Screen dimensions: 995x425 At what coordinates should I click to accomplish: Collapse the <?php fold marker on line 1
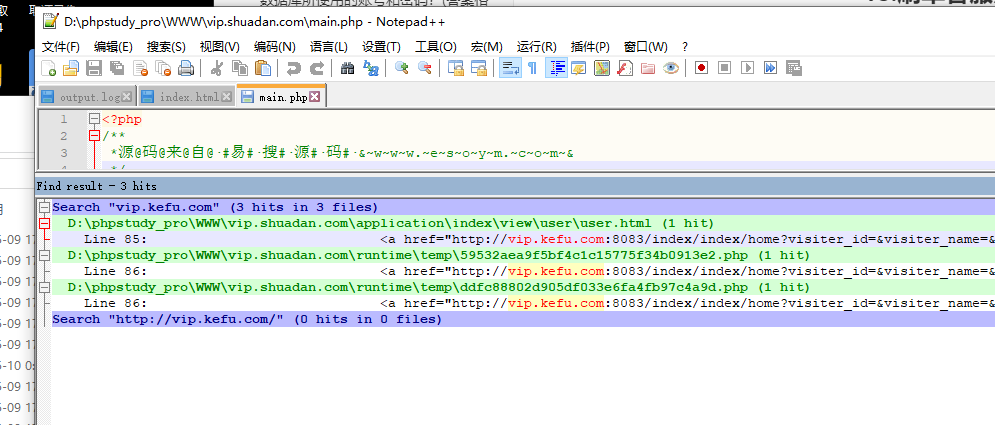coord(95,119)
